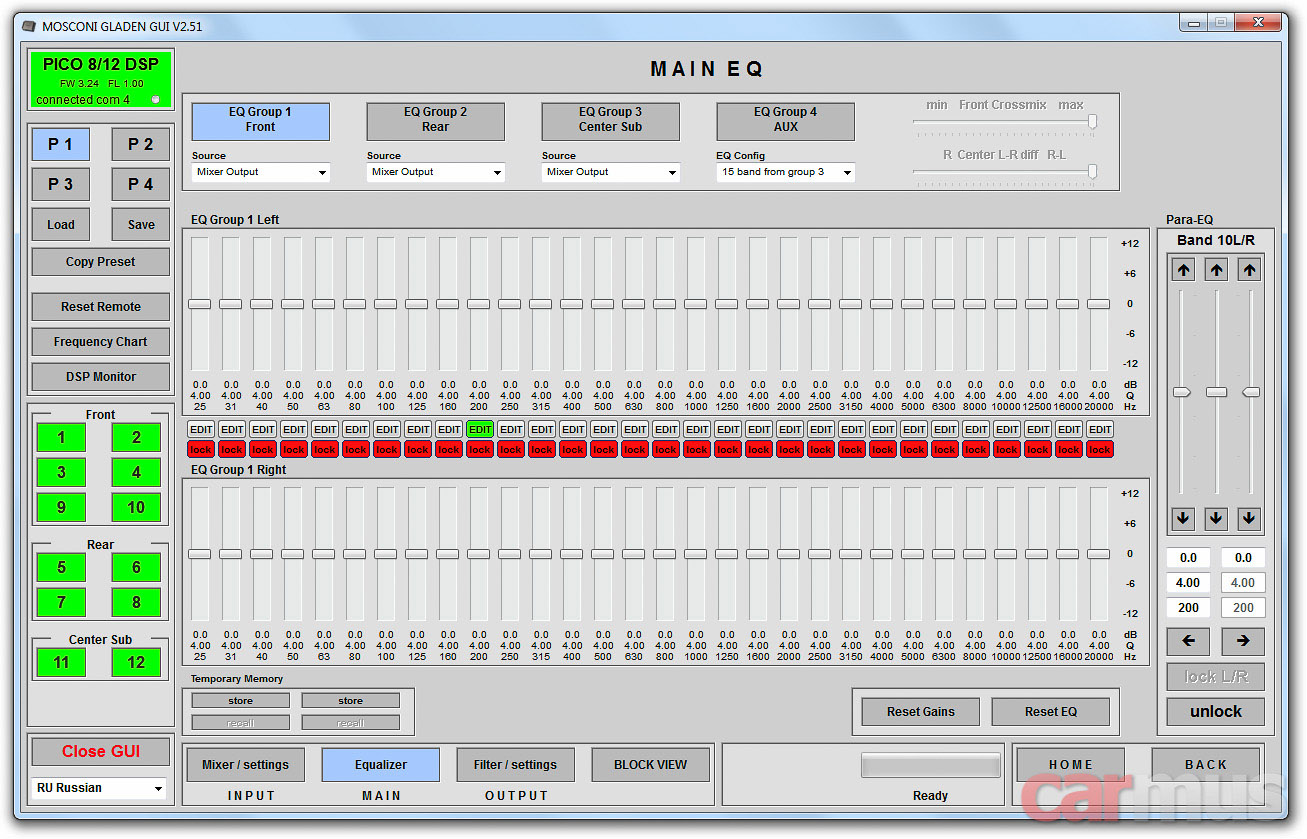This screenshot has width=1307, height=839.
Task: Open the Mixer / settings page
Action: click(x=246, y=765)
